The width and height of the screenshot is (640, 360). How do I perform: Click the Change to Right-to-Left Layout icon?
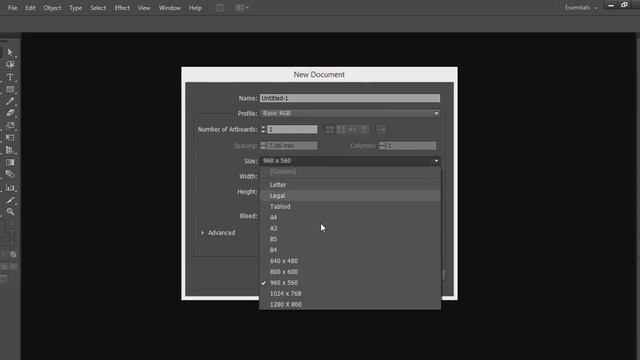pyautogui.click(x=380, y=129)
